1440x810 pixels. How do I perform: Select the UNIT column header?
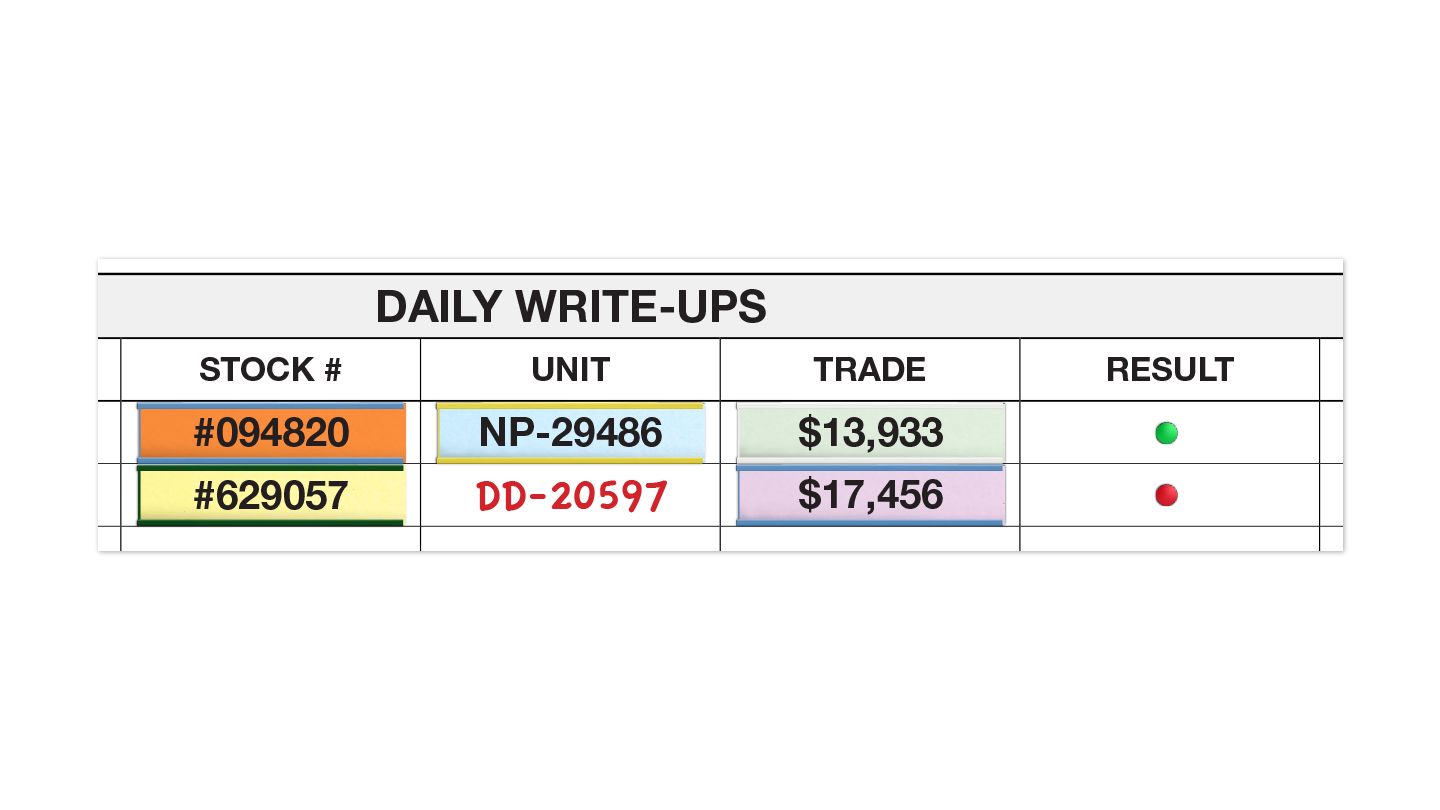click(570, 370)
